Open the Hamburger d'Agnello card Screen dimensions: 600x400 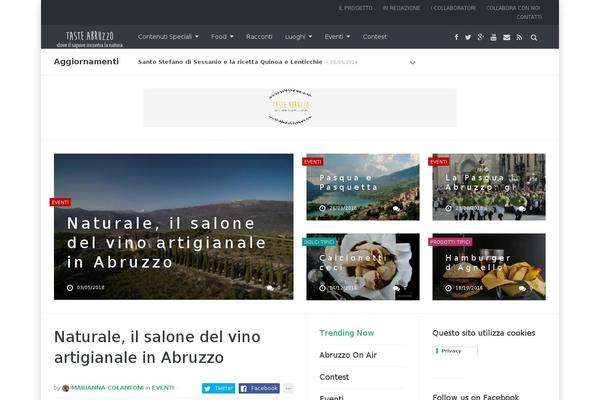(x=489, y=267)
